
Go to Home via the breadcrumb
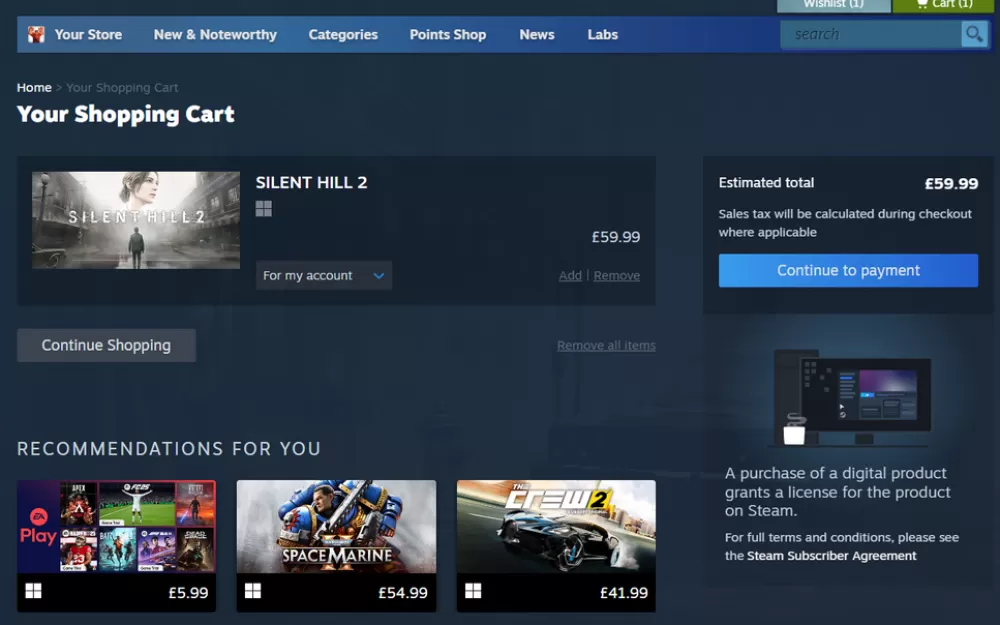34,87
